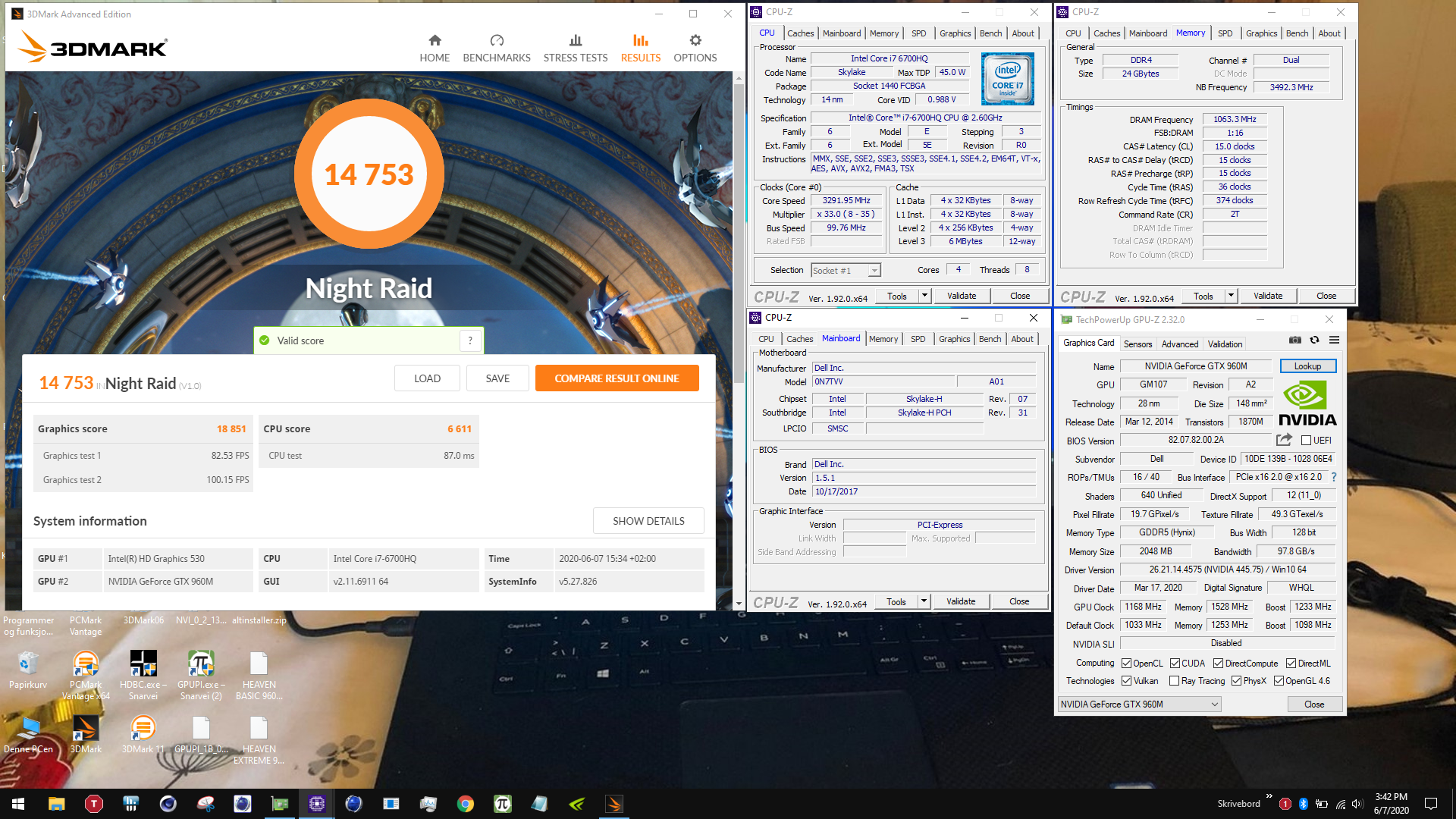Click the Valid score question mark
The image size is (1456, 819).
click(470, 340)
